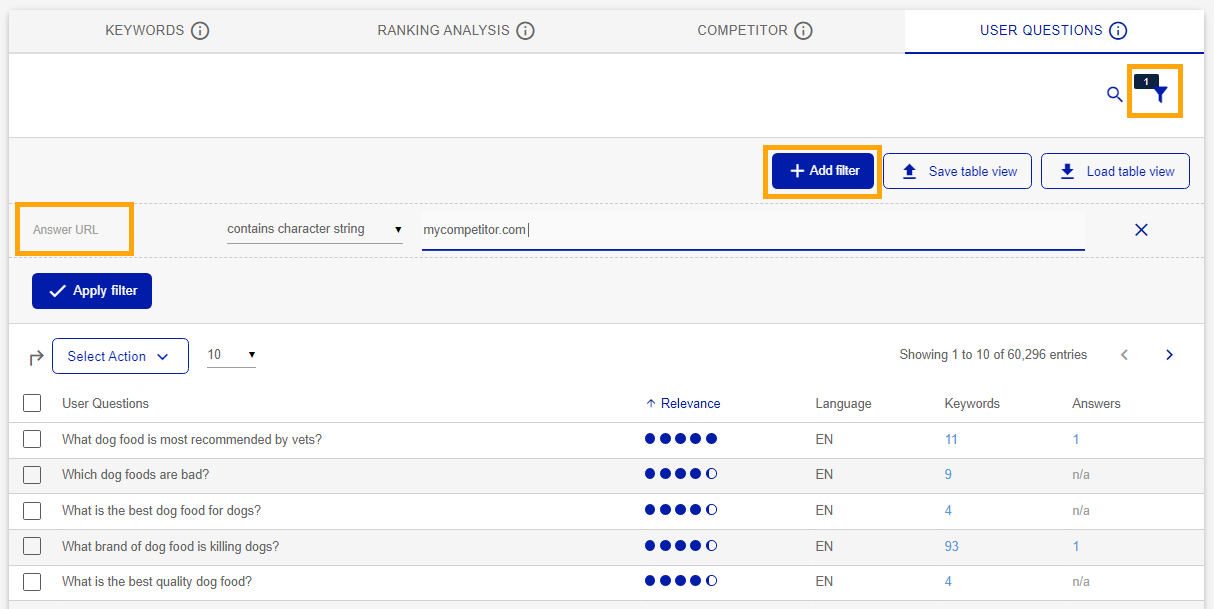Viewport: 1214px width, 609px height.
Task: Click info icon next to User Questions
Action: [x=1118, y=31]
